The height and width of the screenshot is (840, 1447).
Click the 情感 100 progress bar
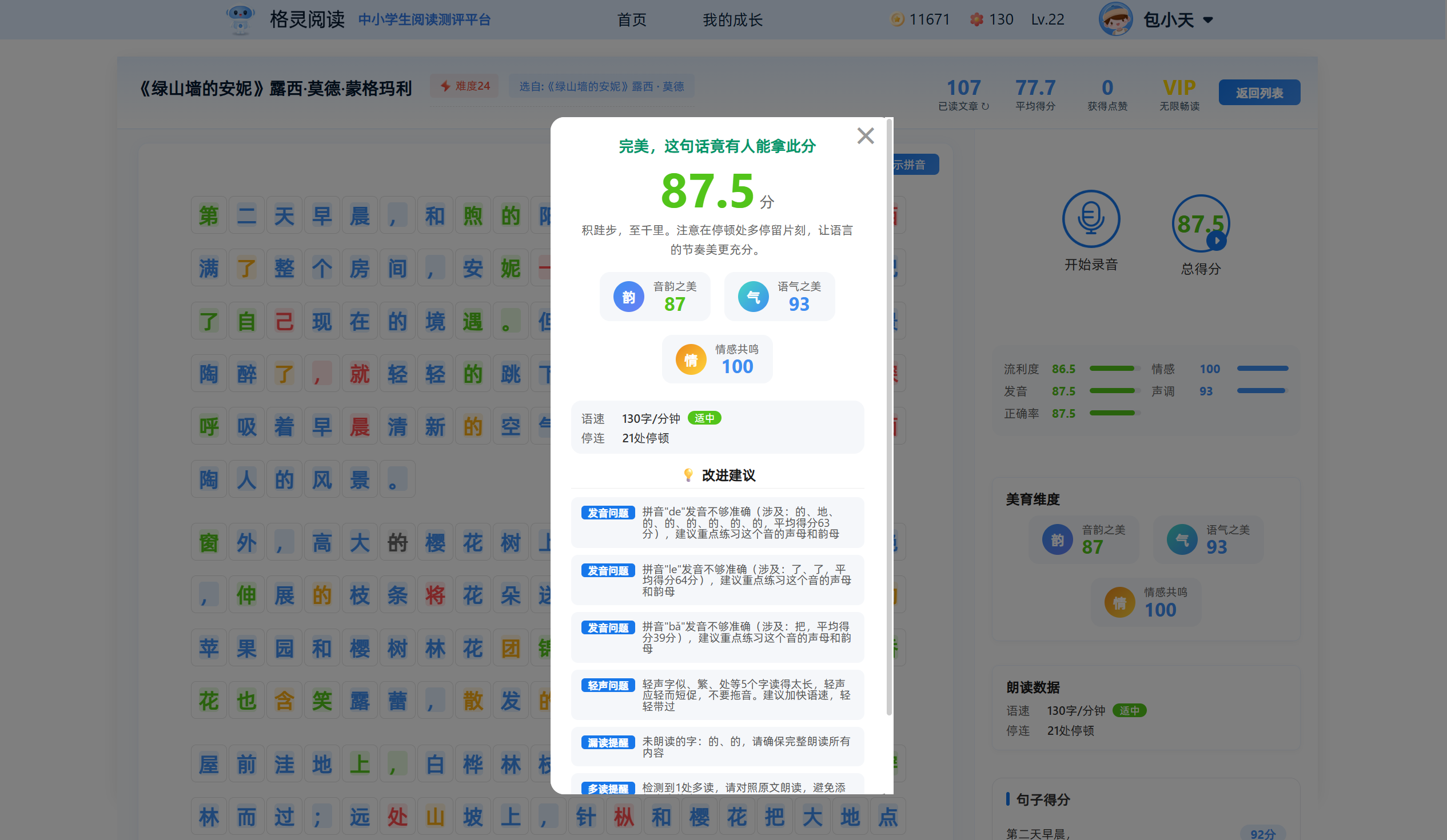coord(1262,369)
